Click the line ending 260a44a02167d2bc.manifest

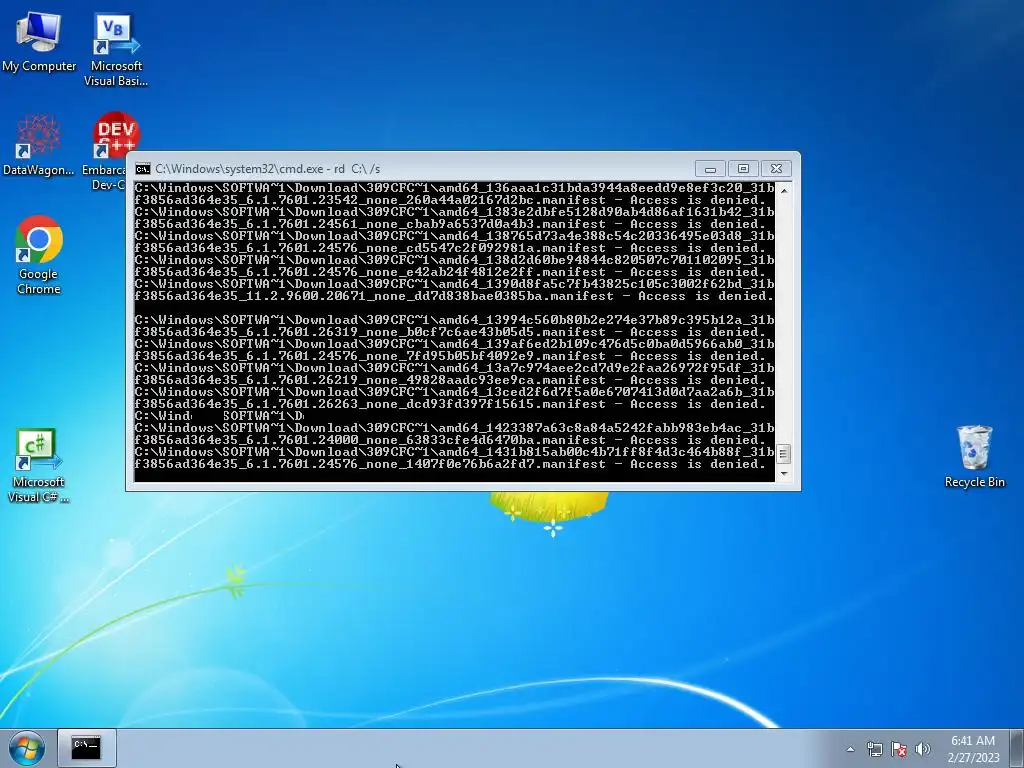pos(451,200)
